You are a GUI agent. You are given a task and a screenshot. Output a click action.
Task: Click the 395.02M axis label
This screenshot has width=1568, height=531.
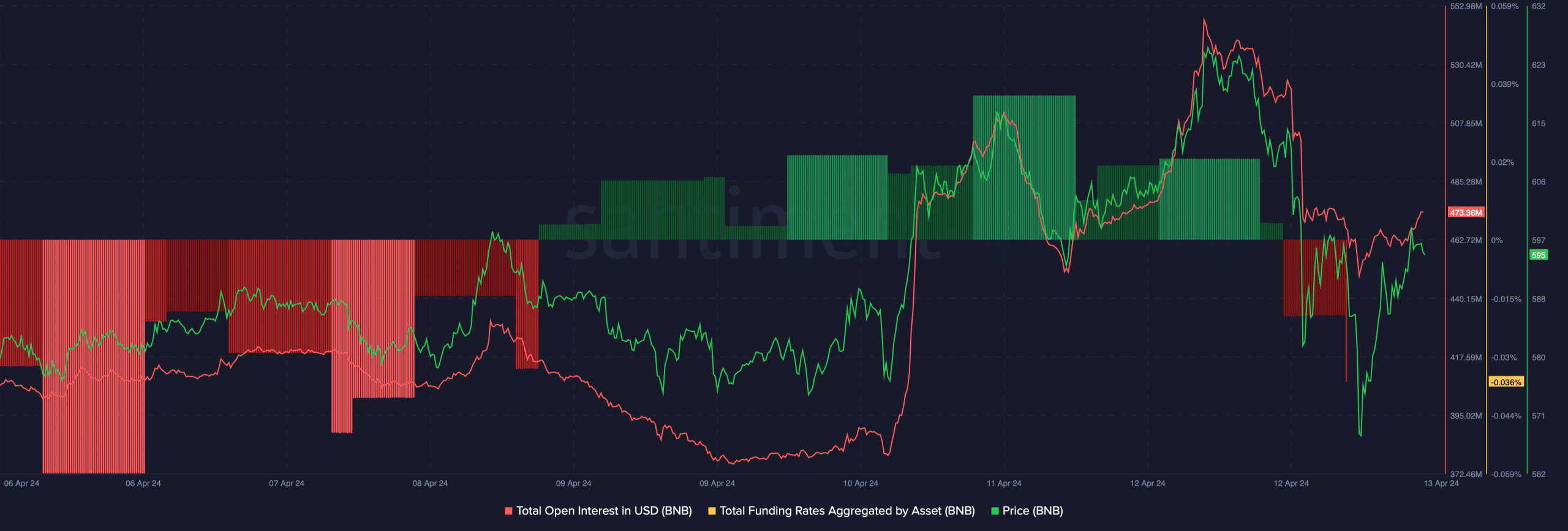point(1466,416)
